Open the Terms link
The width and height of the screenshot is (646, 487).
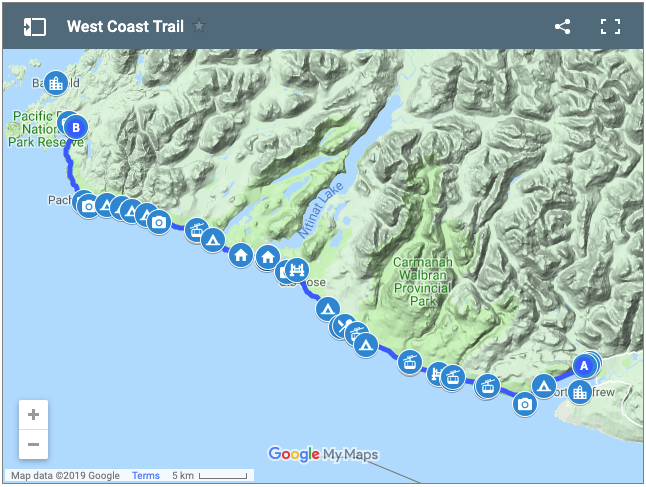(145, 476)
